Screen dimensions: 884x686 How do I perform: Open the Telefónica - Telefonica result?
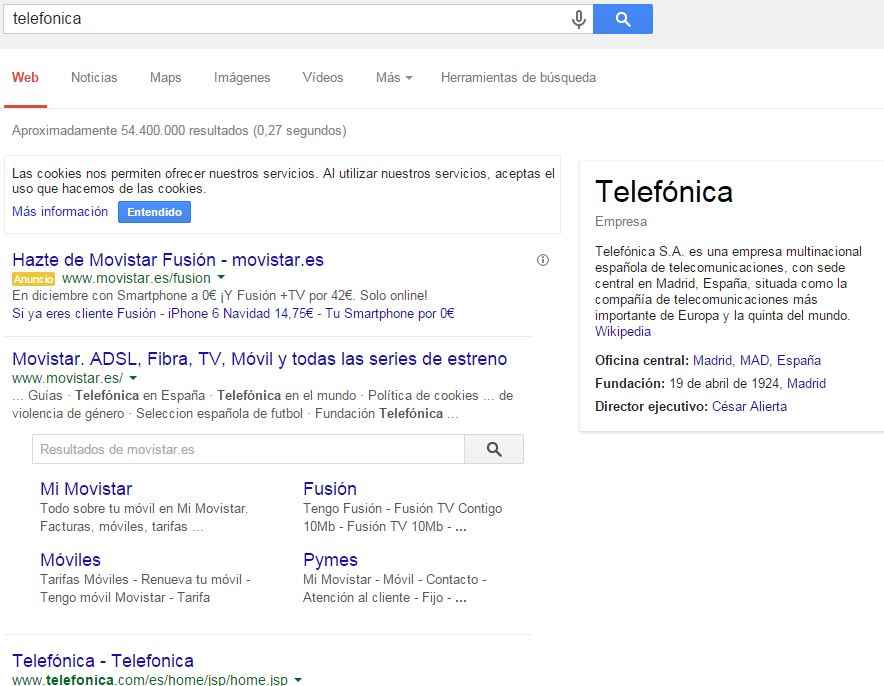103,661
